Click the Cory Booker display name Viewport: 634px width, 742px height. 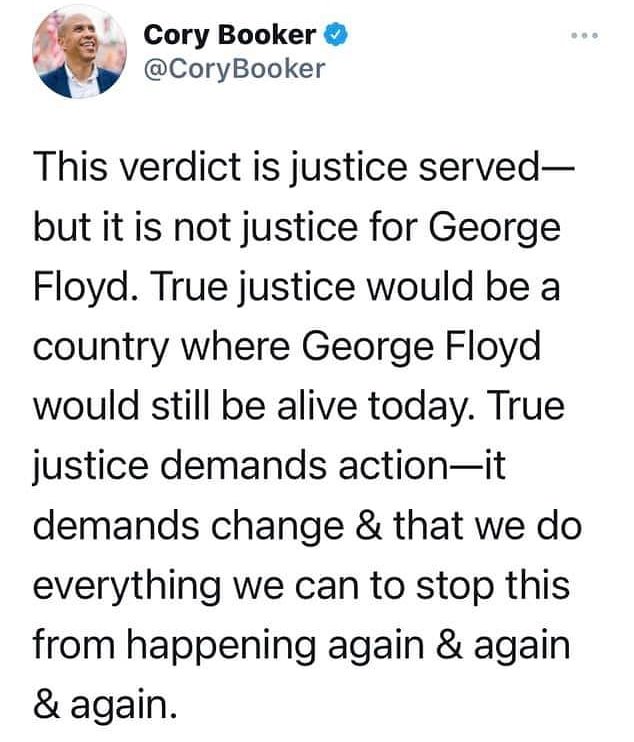tap(230, 36)
